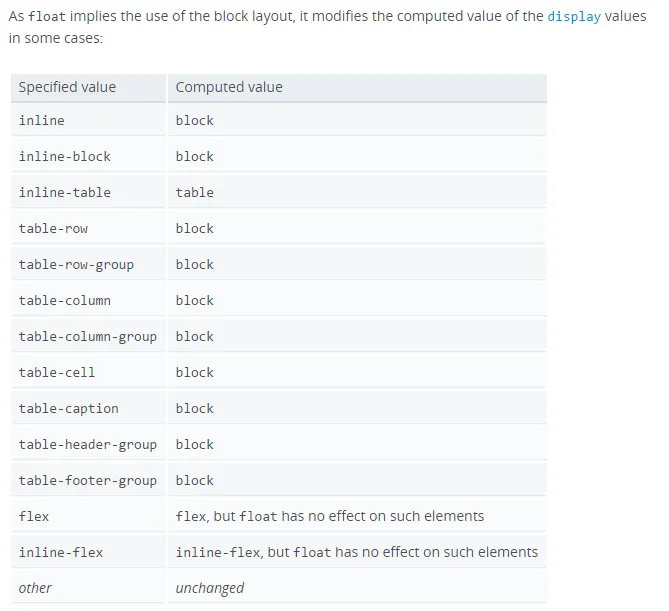Select the table-row cell
The height and width of the screenshot is (611, 669).
click(88, 228)
